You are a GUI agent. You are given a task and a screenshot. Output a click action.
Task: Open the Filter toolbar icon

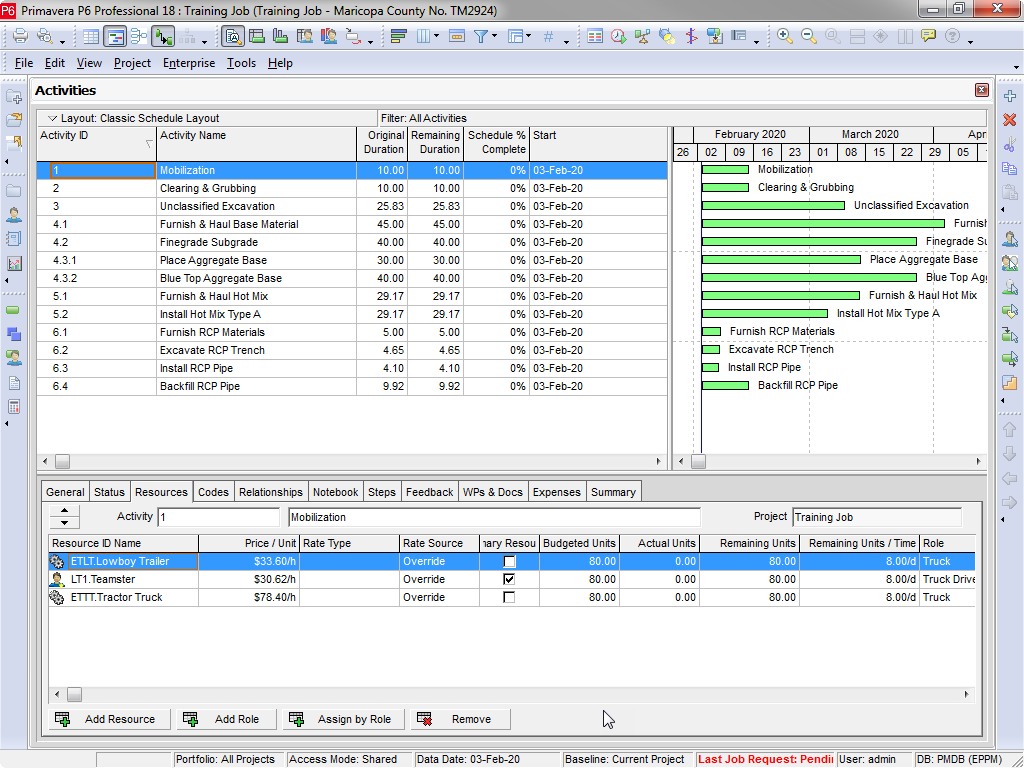pyautogui.click(x=481, y=37)
